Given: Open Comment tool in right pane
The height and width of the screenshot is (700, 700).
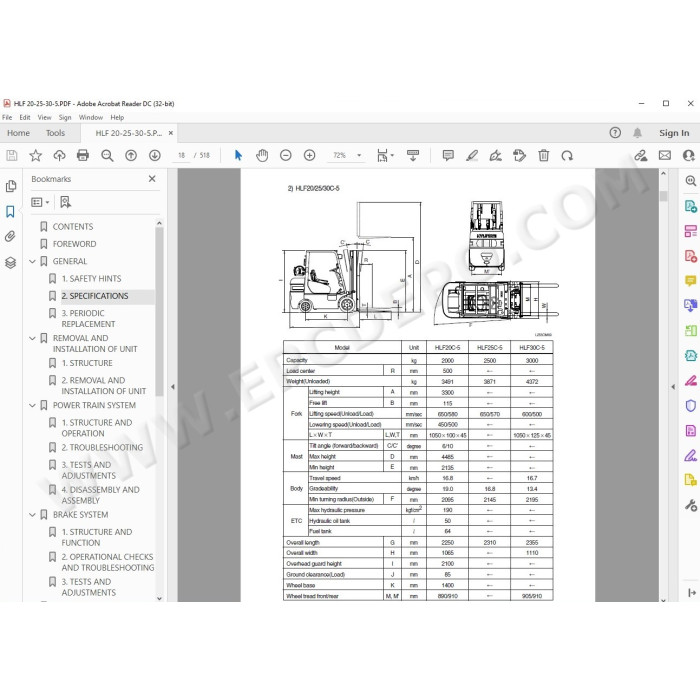Looking at the screenshot, I should click(690, 280).
